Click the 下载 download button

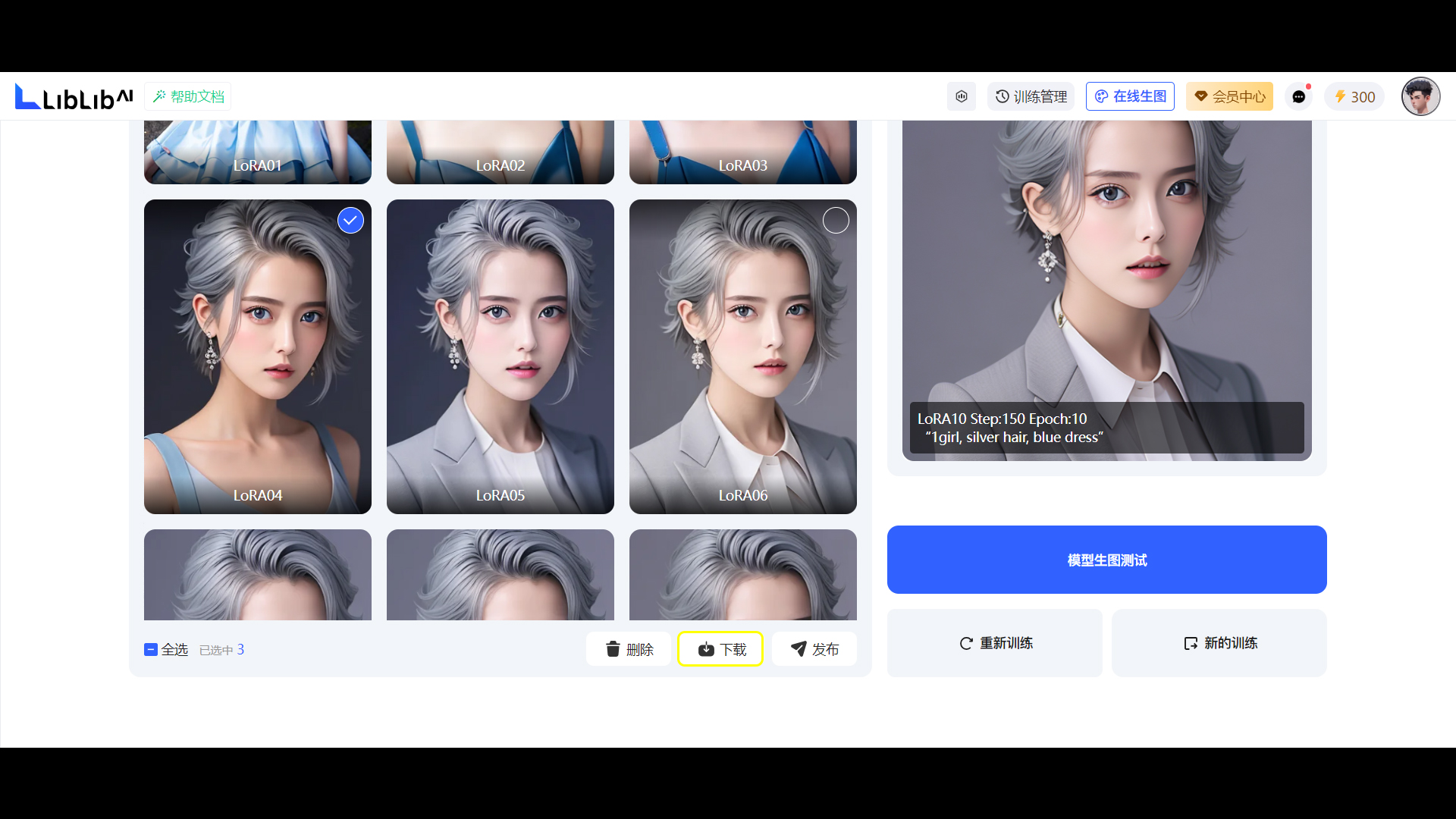pyautogui.click(x=720, y=650)
